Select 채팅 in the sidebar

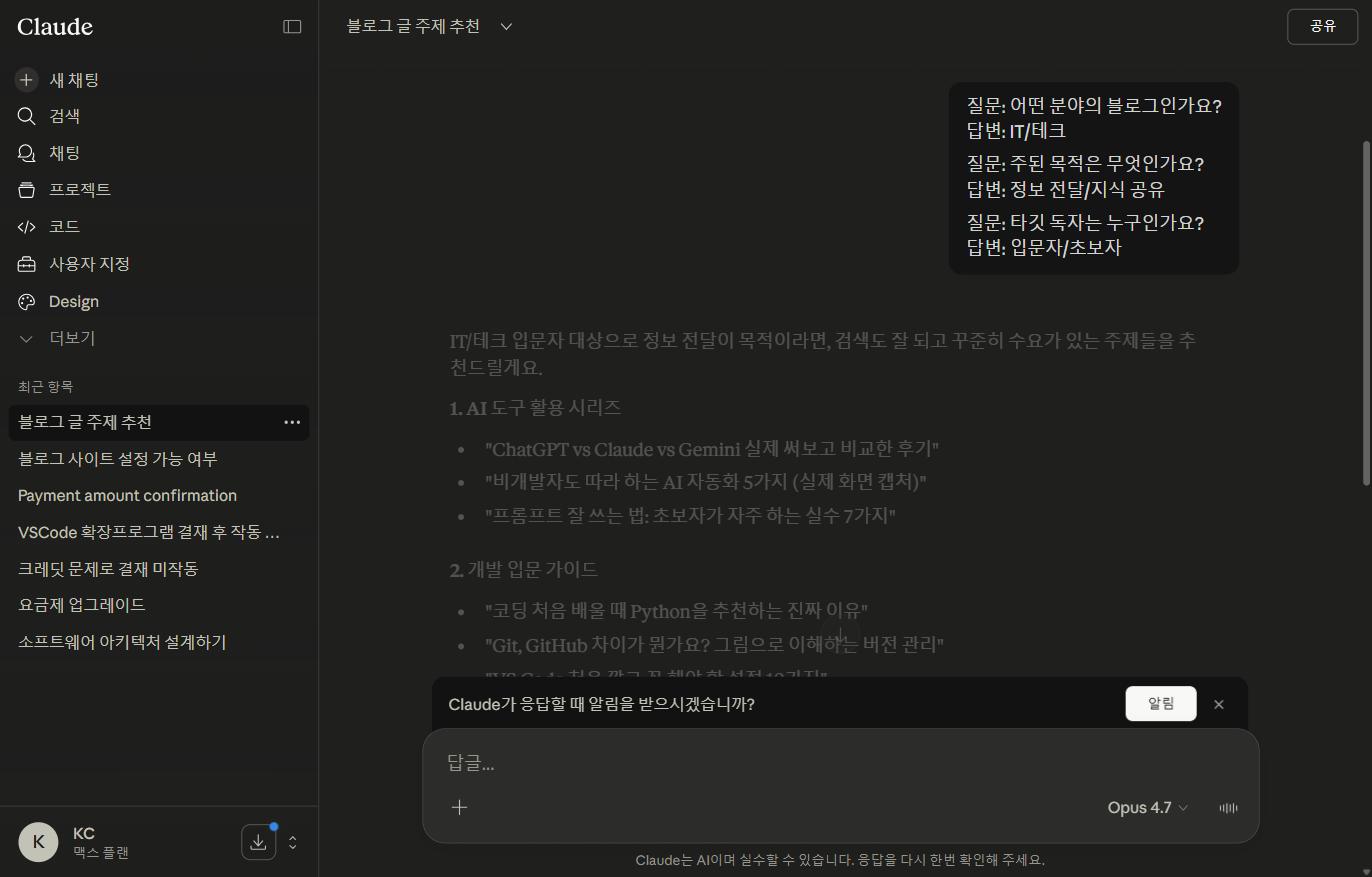[x=160, y=153]
